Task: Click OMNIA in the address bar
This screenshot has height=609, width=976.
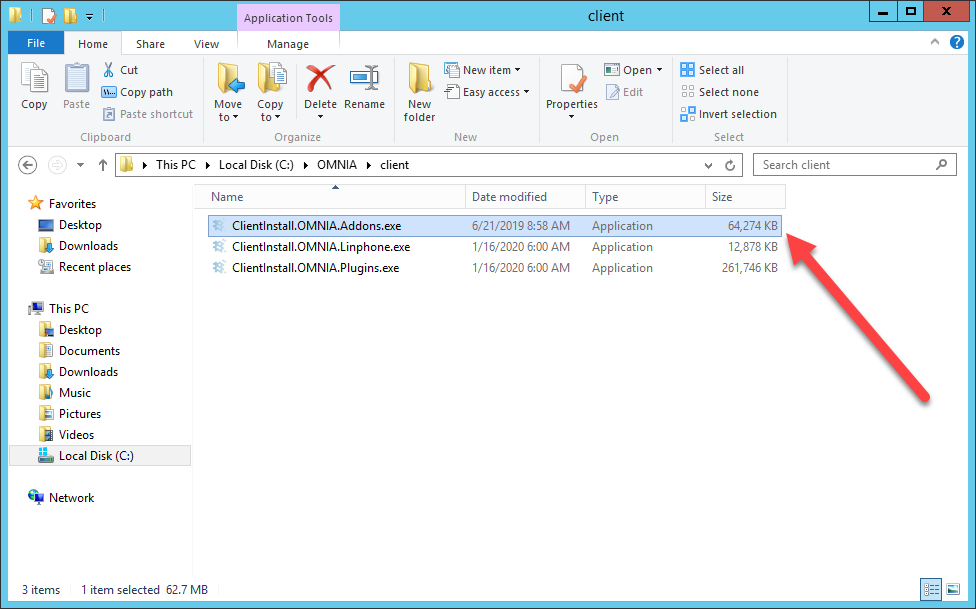Action: click(337, 165)
